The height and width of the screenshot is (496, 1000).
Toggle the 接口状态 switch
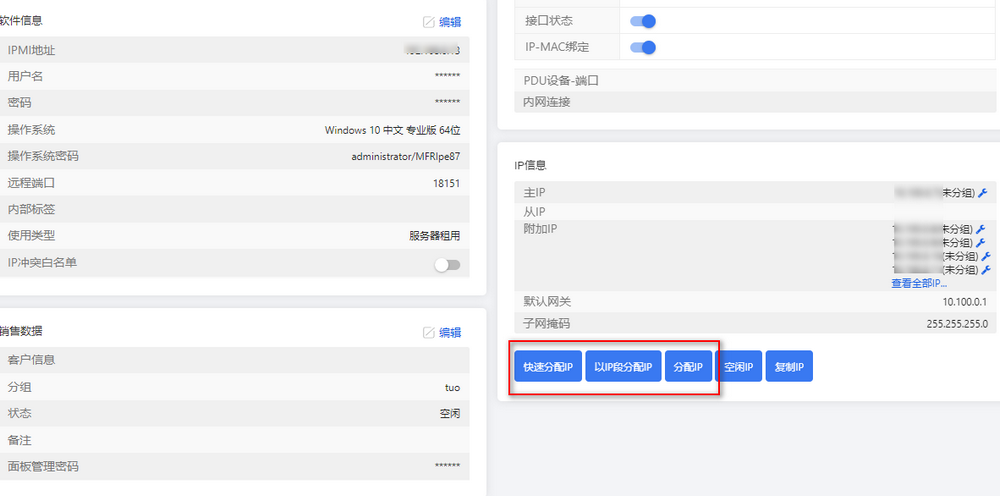[643, 21]
